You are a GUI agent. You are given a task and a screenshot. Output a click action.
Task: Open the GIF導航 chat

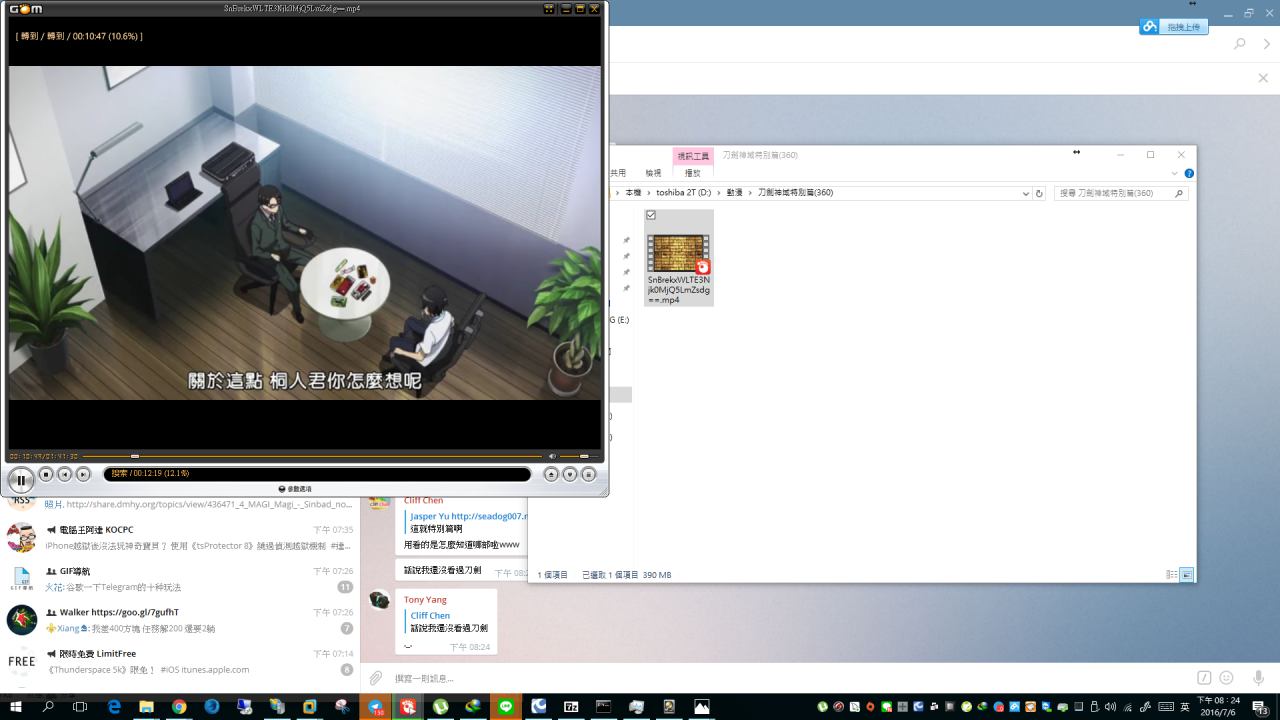(x=180, y=579)
